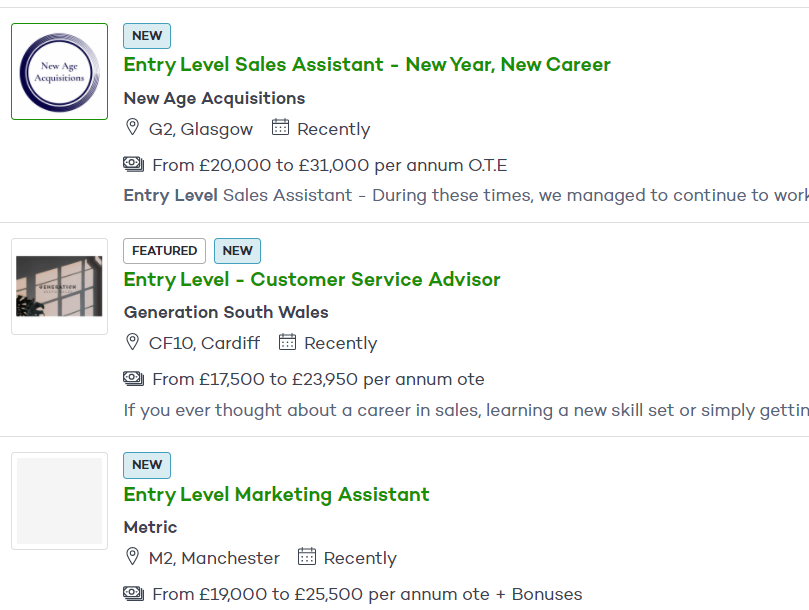Click the calendar icon in the Generation South Wales listing

click(287, 342)
